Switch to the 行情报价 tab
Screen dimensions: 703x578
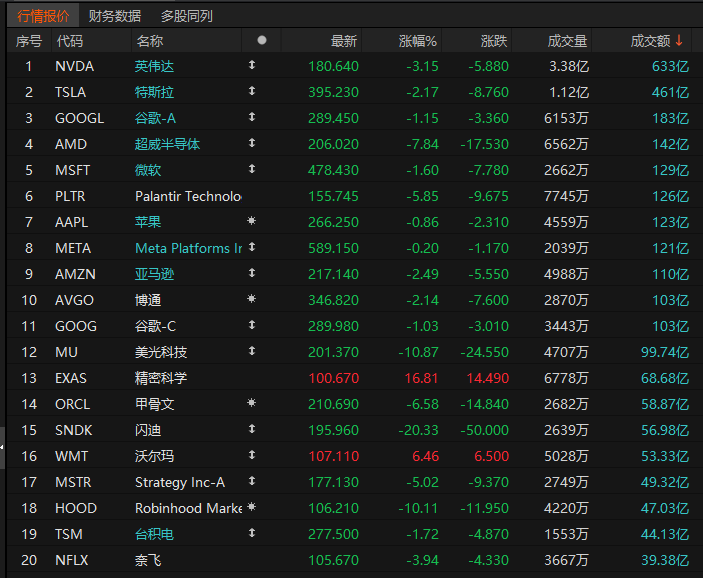tap(43, 16)
